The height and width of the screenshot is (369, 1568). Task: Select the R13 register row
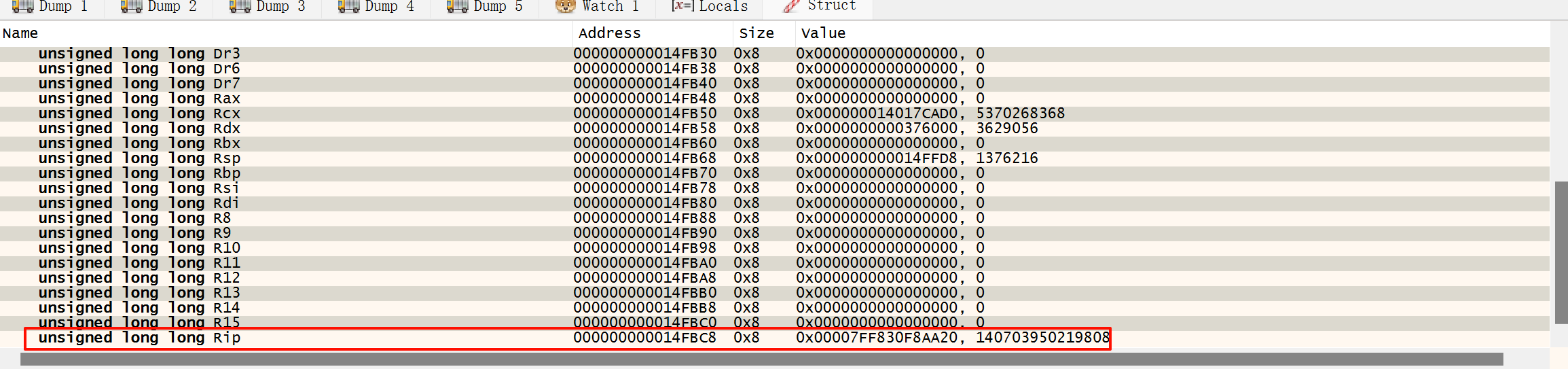tap(774, 293)
